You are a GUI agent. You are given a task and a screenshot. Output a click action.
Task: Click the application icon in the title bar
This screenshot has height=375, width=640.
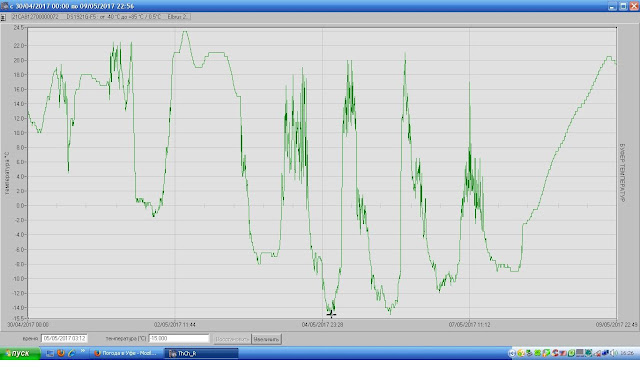pos(4,6)
